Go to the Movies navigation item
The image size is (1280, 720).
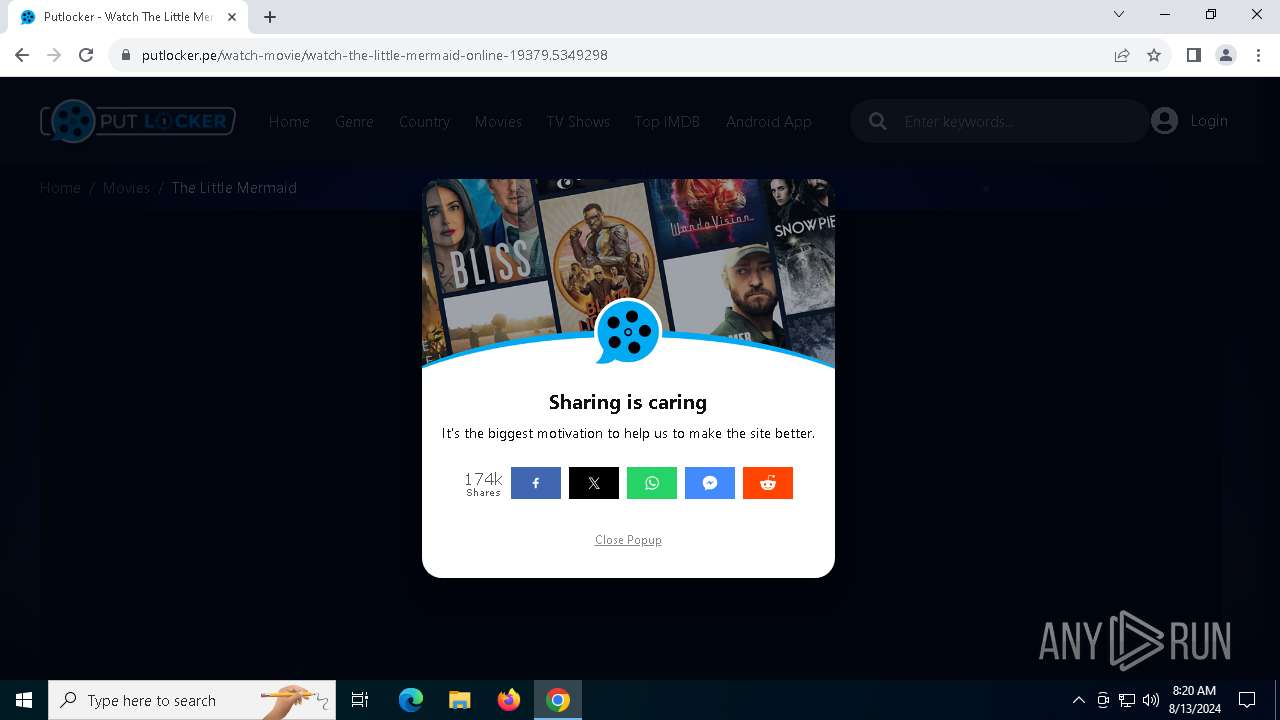tap(498, 121)
